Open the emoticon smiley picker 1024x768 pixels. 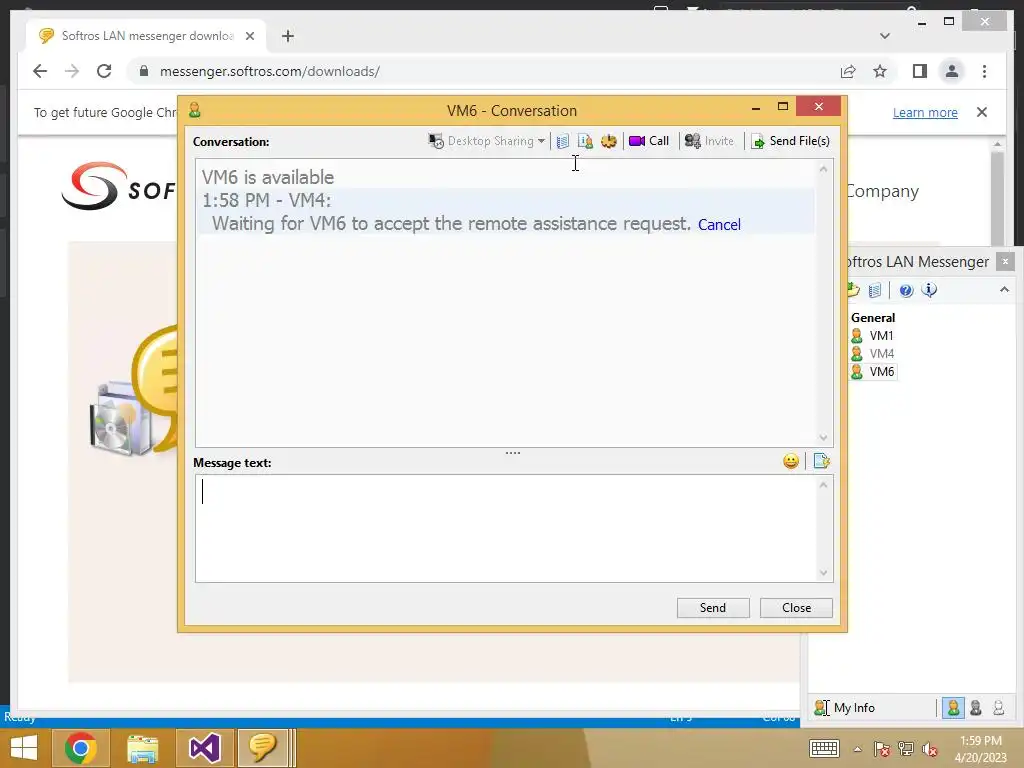[x=791, y=462]
